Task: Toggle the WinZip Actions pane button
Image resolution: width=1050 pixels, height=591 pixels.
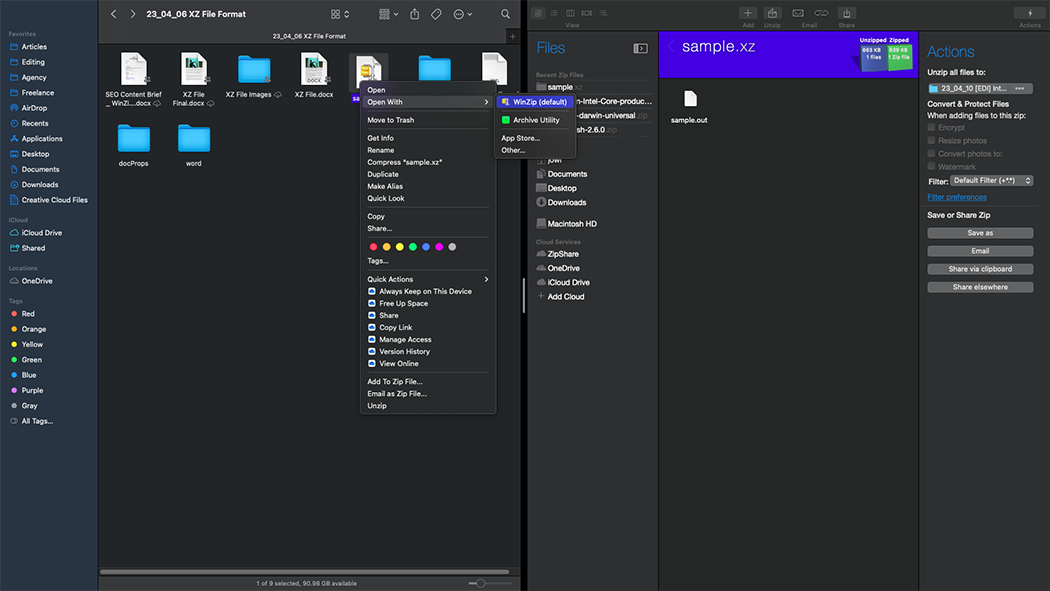Action: click(x=1030, y=13)
